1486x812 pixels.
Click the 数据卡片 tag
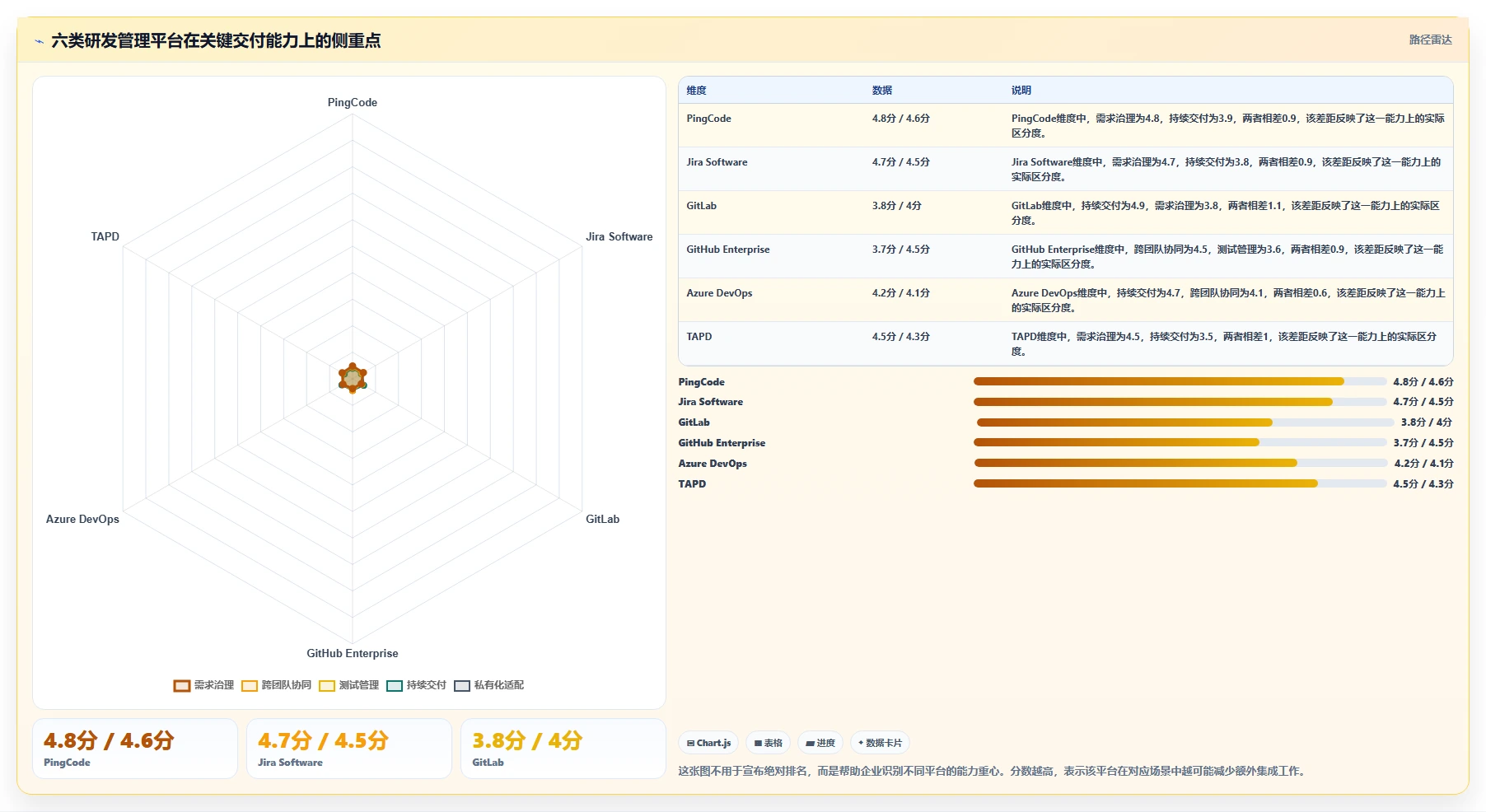[x=880, y=743]
